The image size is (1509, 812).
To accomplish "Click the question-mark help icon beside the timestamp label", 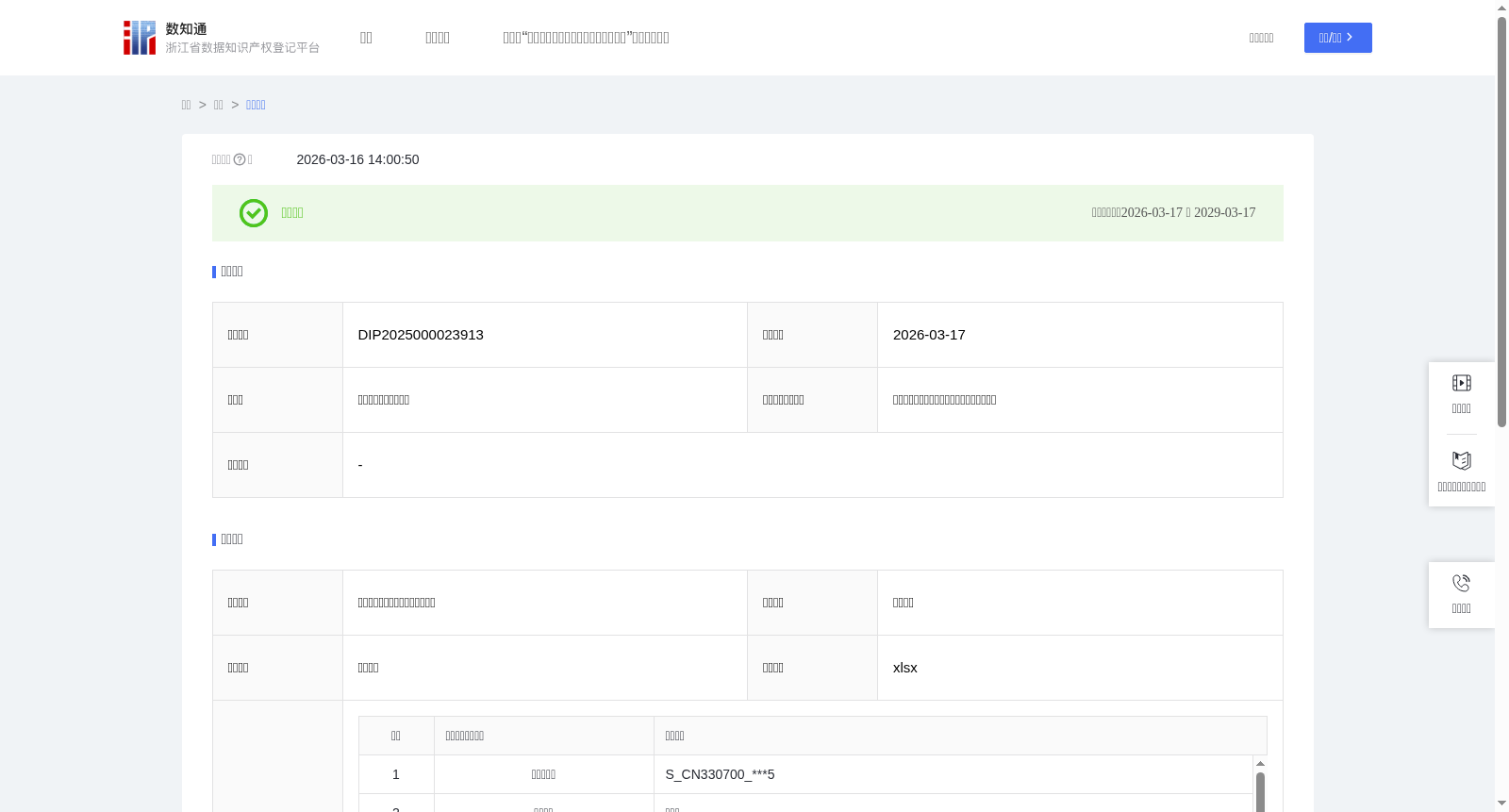I will (240, 160).
